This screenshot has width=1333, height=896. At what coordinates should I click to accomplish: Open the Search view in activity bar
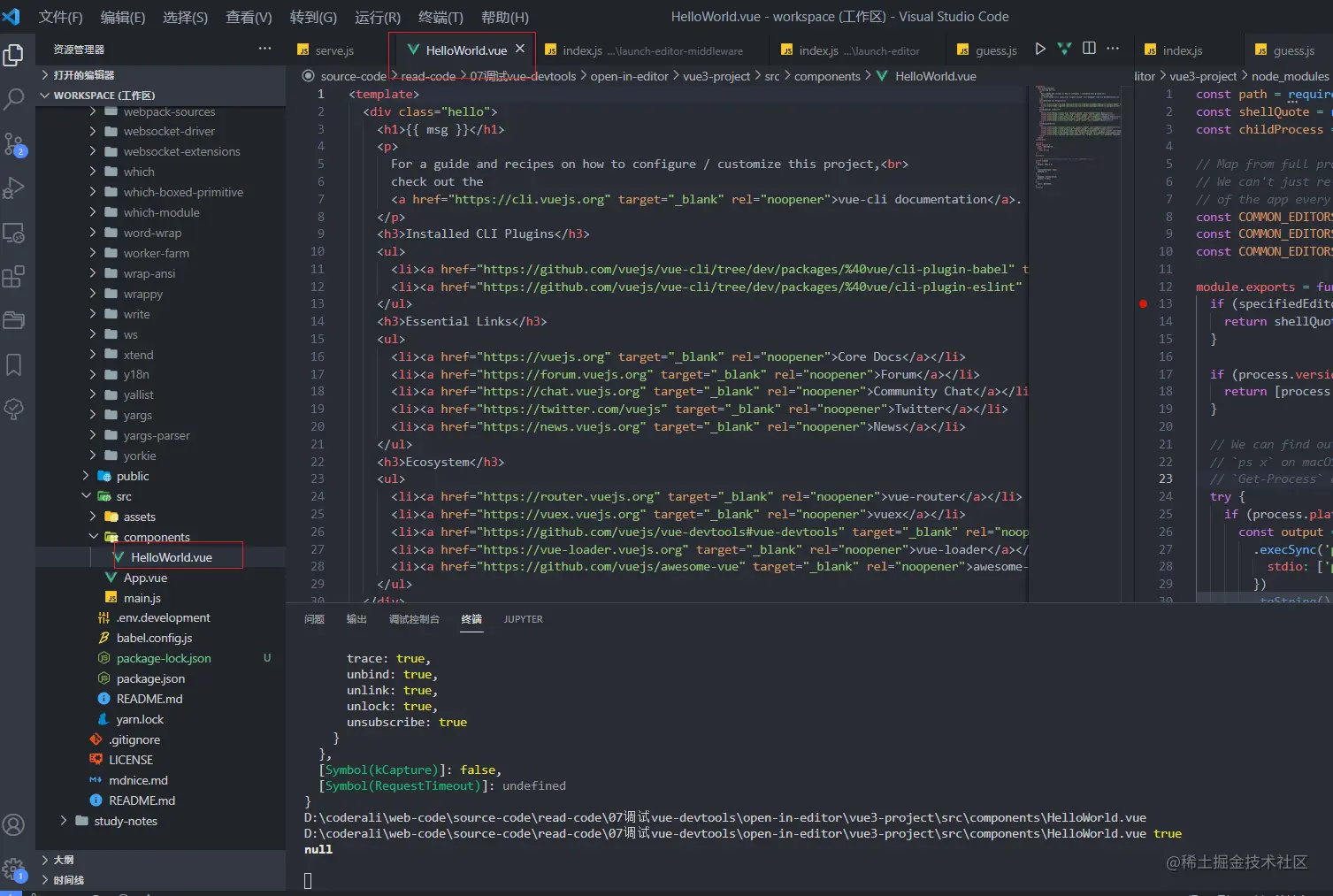(14, 99)
